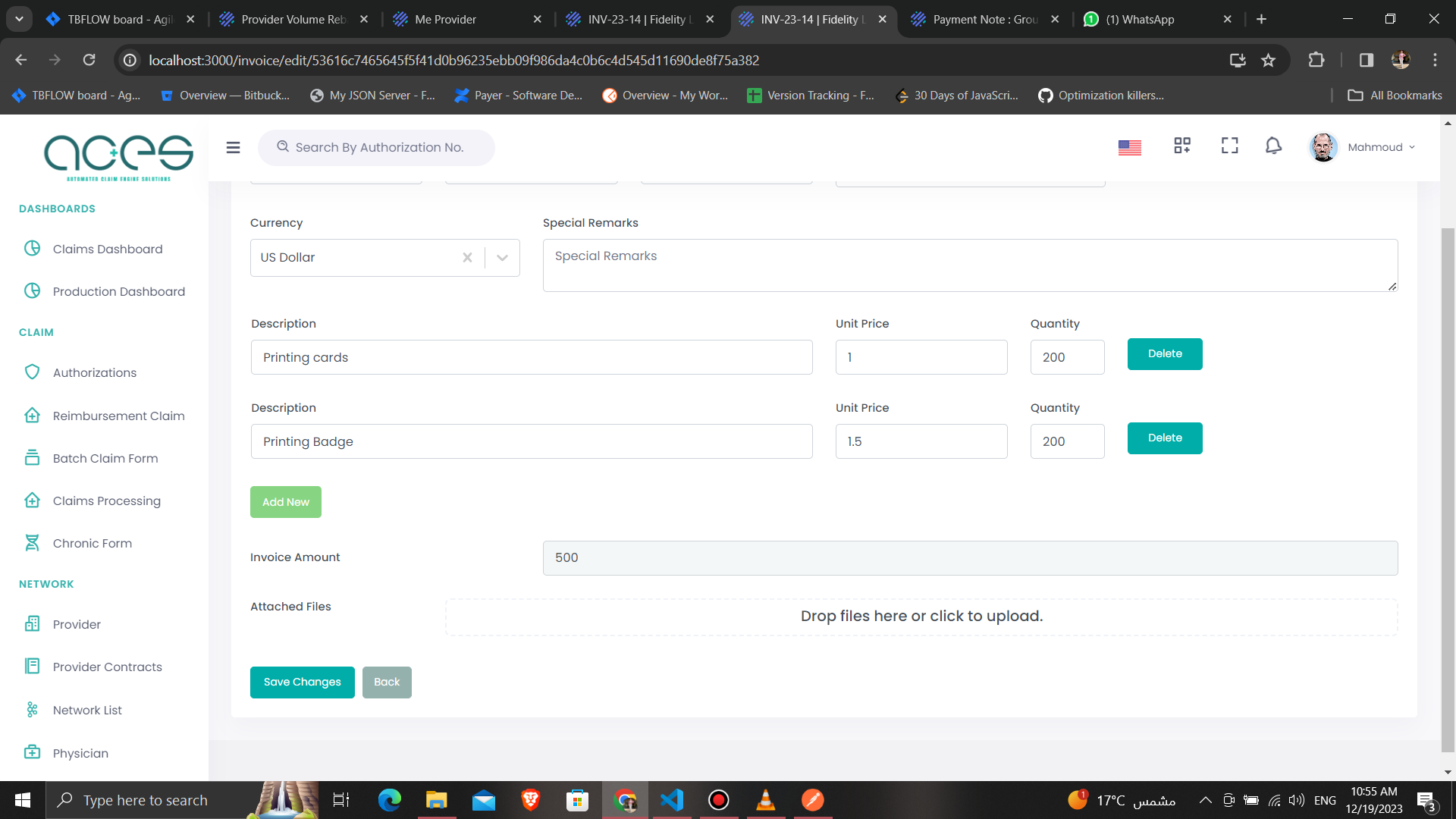Open the apps grid icon

(1181, 146)
